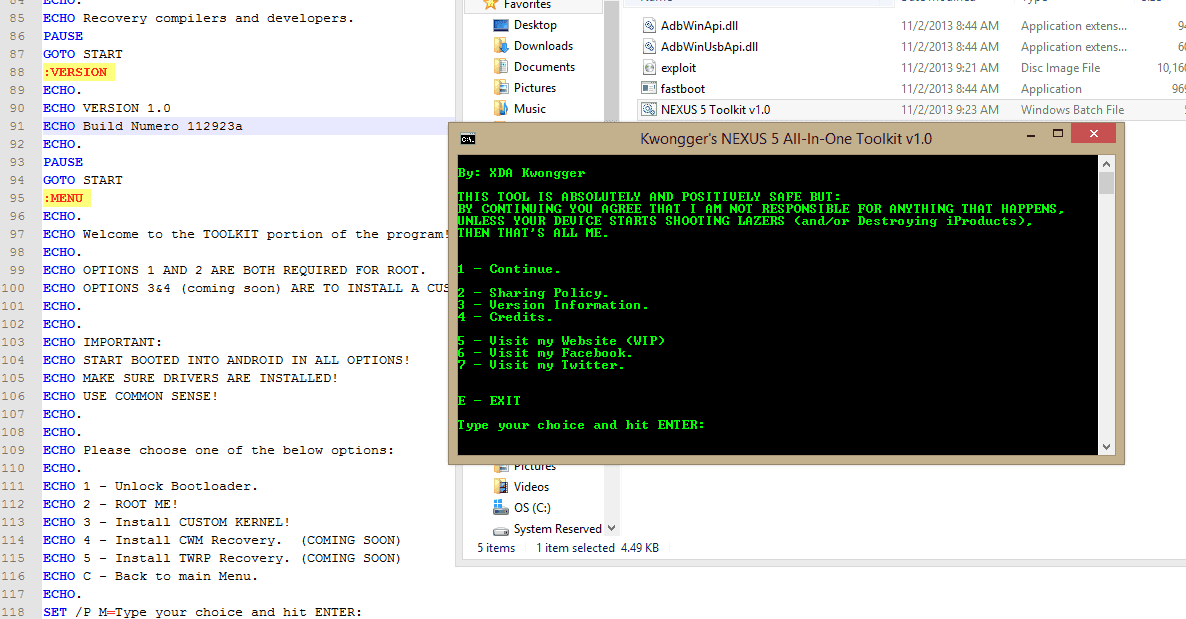1186x619 pixels.
Task: Click the OS (C:) drive icon
Action: click(x=501, y=507)
